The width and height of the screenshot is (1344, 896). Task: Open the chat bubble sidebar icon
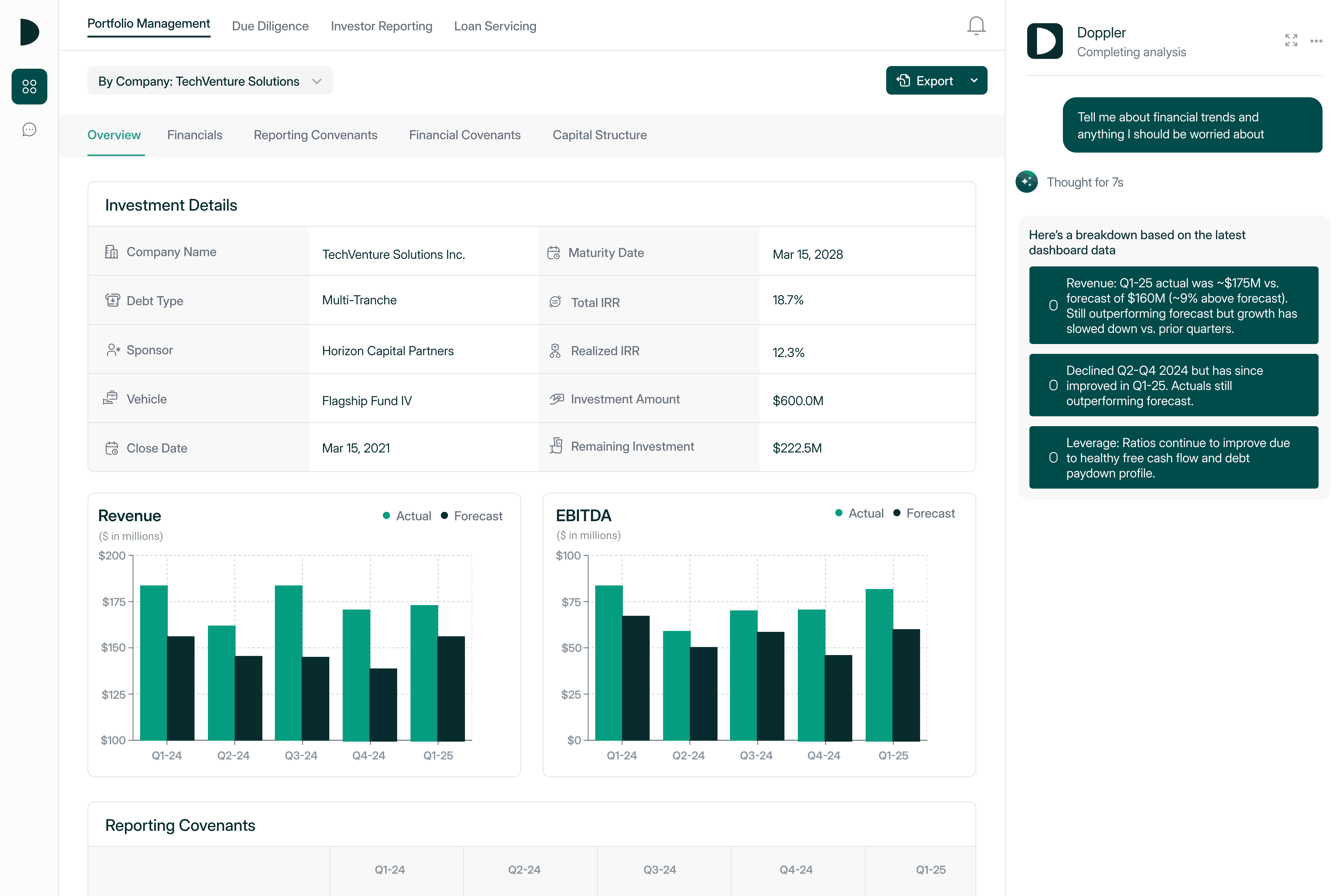point(29,130)
